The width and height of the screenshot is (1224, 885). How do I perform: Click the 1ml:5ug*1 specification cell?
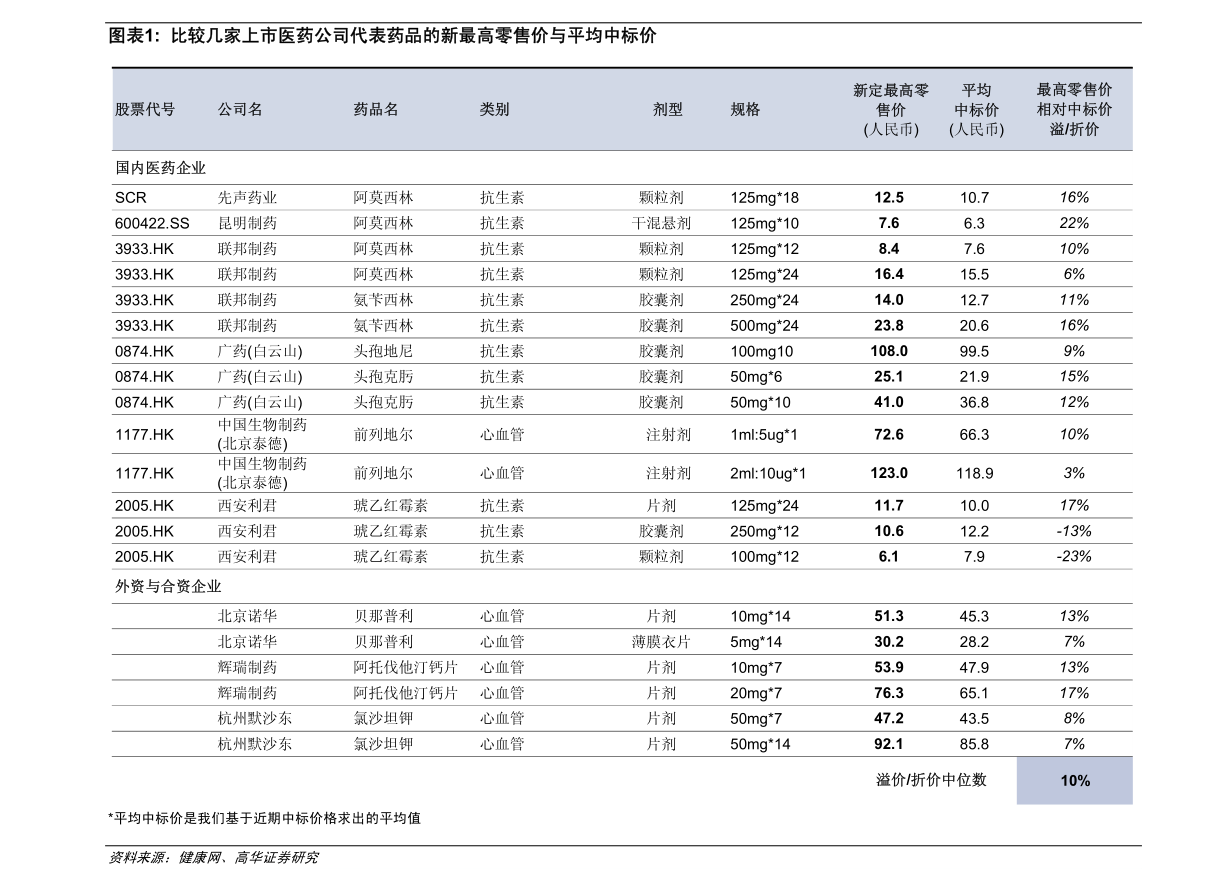[x=764, y=435]
